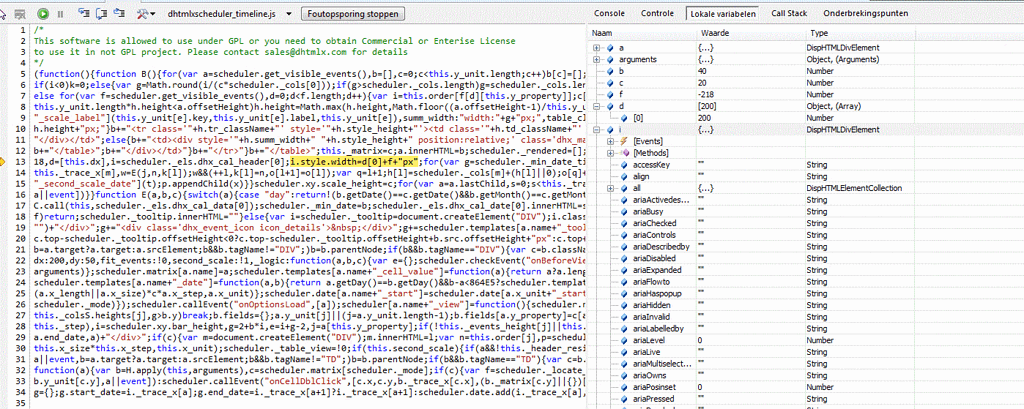Click the green Continue debugging play icon
Screen dimensions: 1024x409
tap(43, 14)
